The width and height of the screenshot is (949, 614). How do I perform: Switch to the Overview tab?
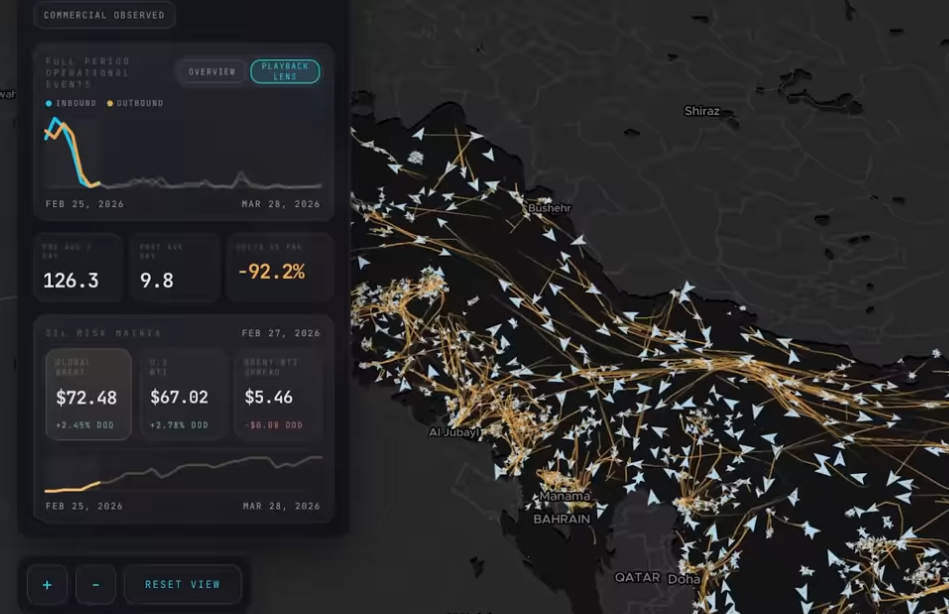click(211, 71)
